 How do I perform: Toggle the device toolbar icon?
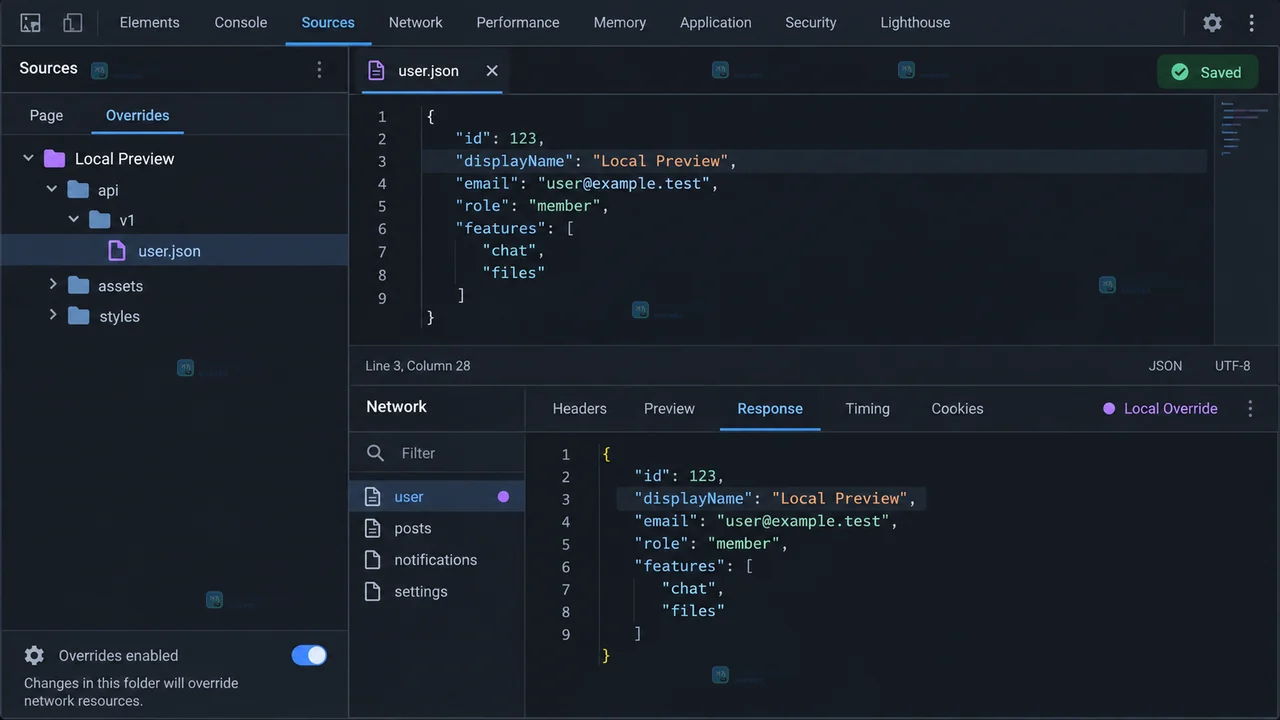[x=72, y=22]
